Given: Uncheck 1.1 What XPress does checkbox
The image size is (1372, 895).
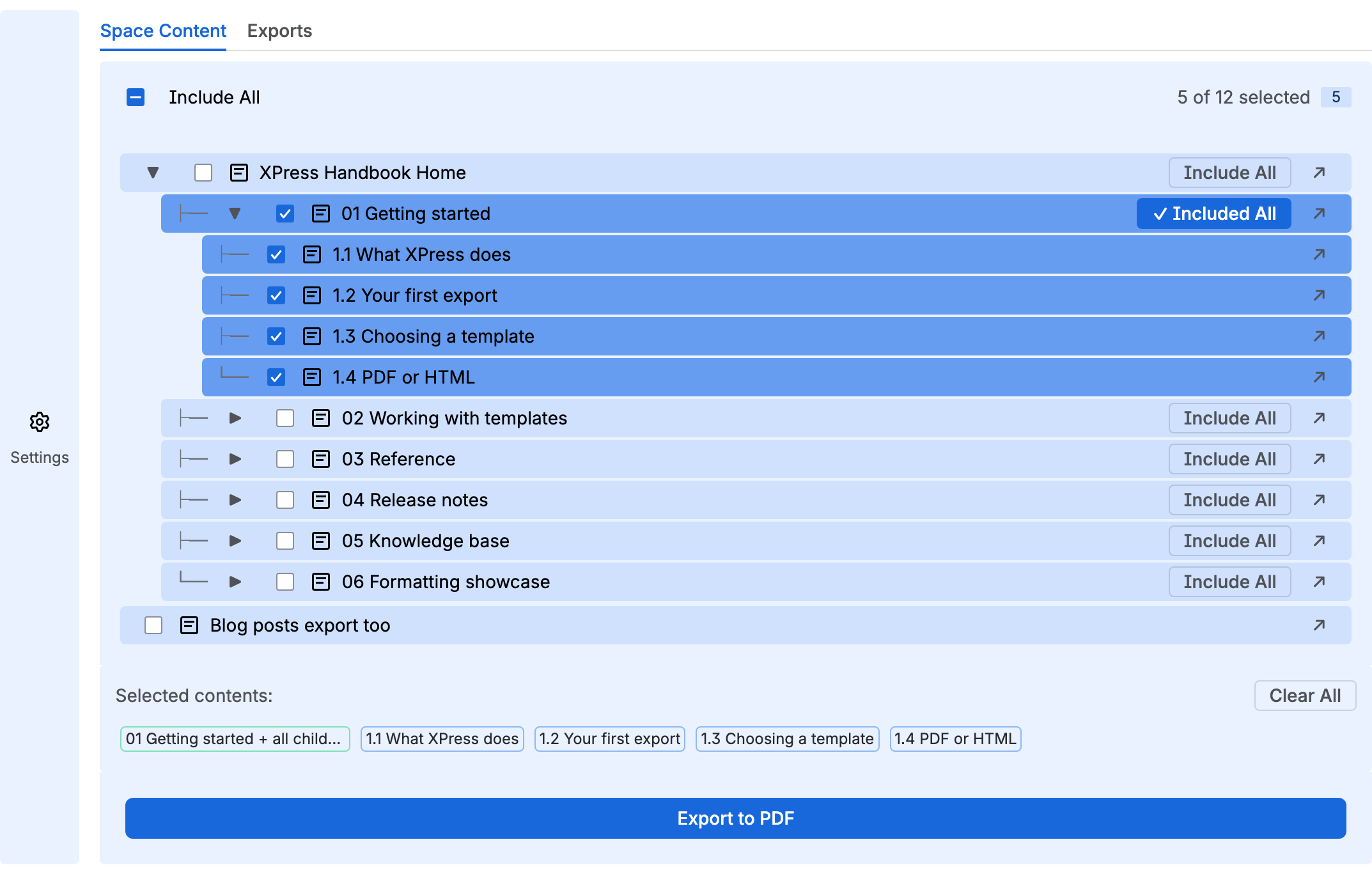Looking at the screenshot, I should click(276, 254).
